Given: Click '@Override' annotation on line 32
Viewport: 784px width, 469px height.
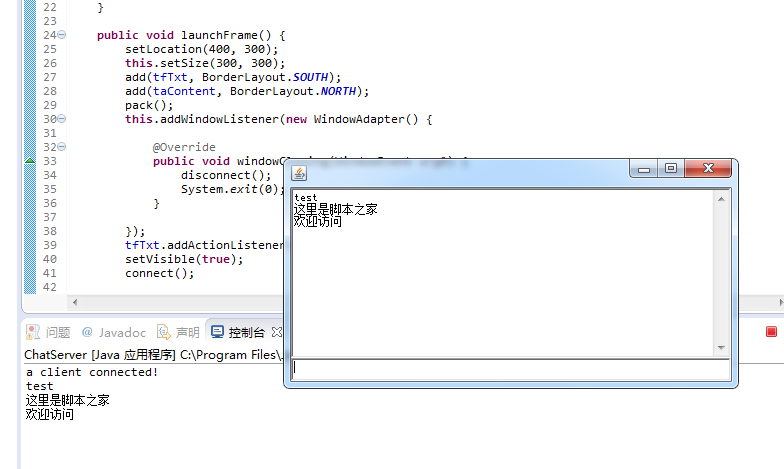Looking at the screenshot, I should 184,147.
